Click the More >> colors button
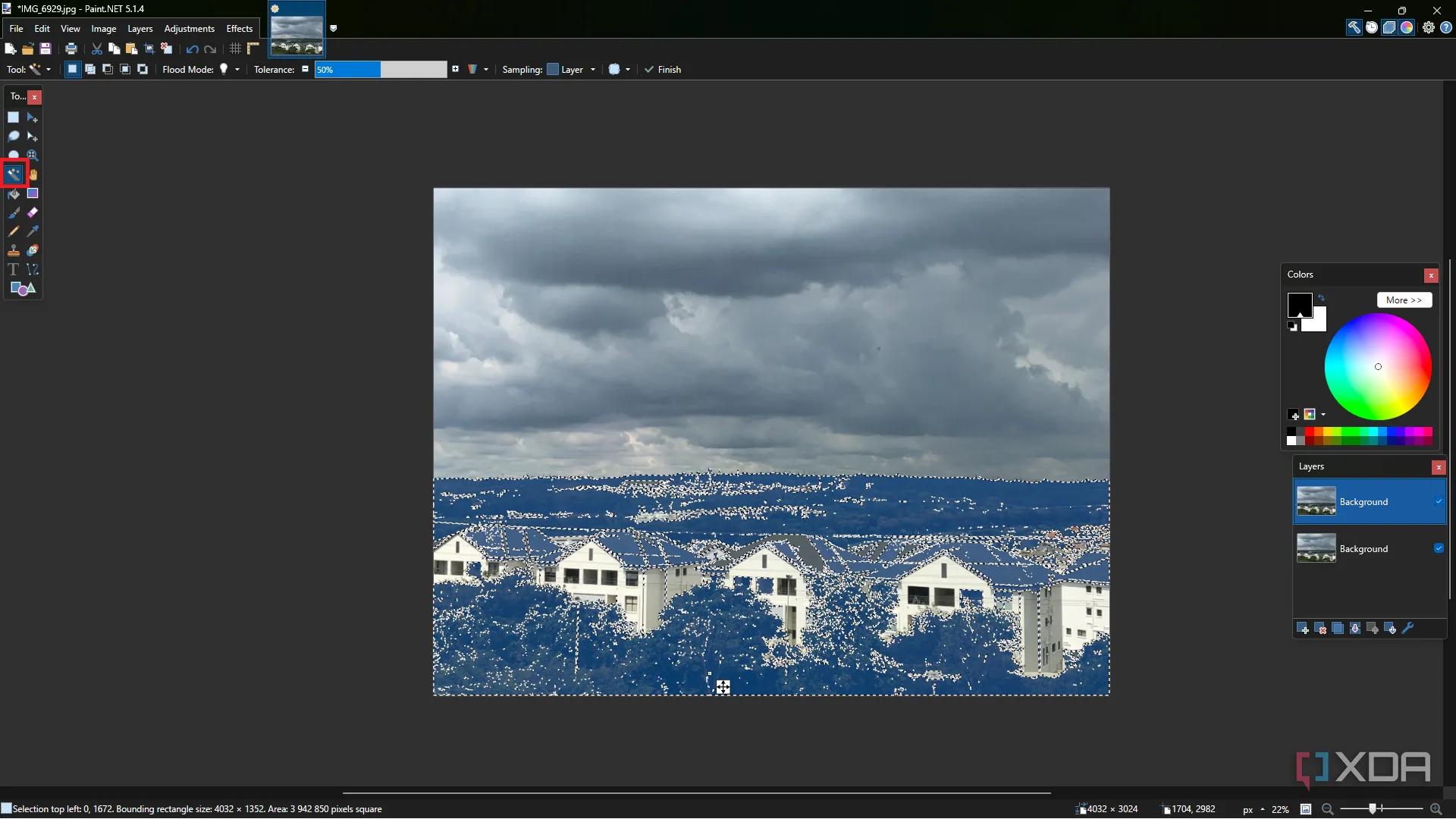The width and height of the screenshot is (1456, 819). [1404, 300]
